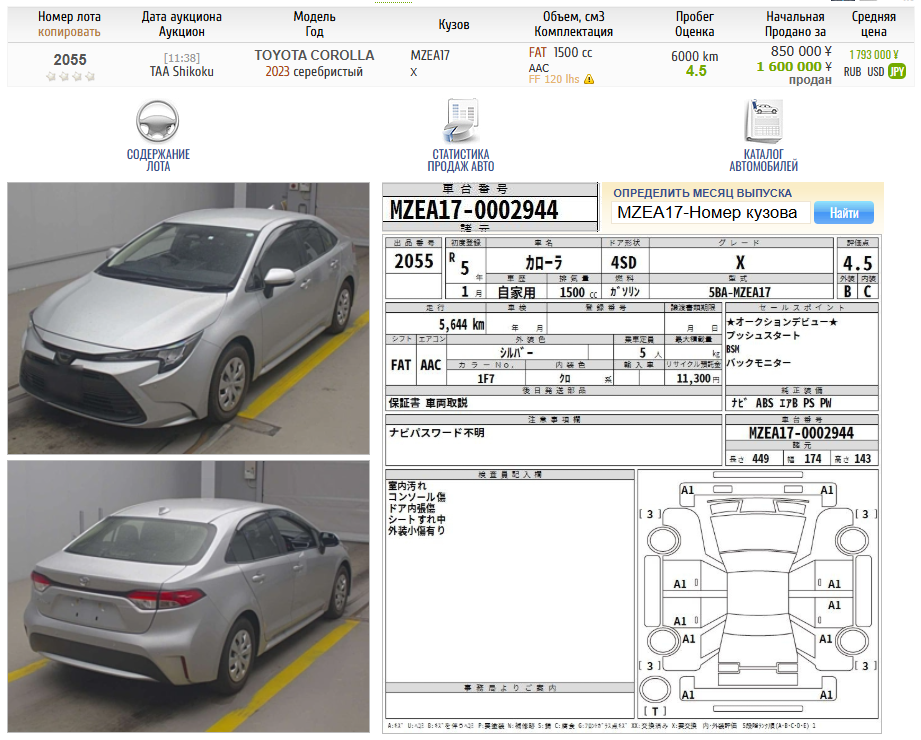The height and width of the screenshot is (740, 921).
Task: Switch price currency to RUB
Action: click(x=852, y=72)
